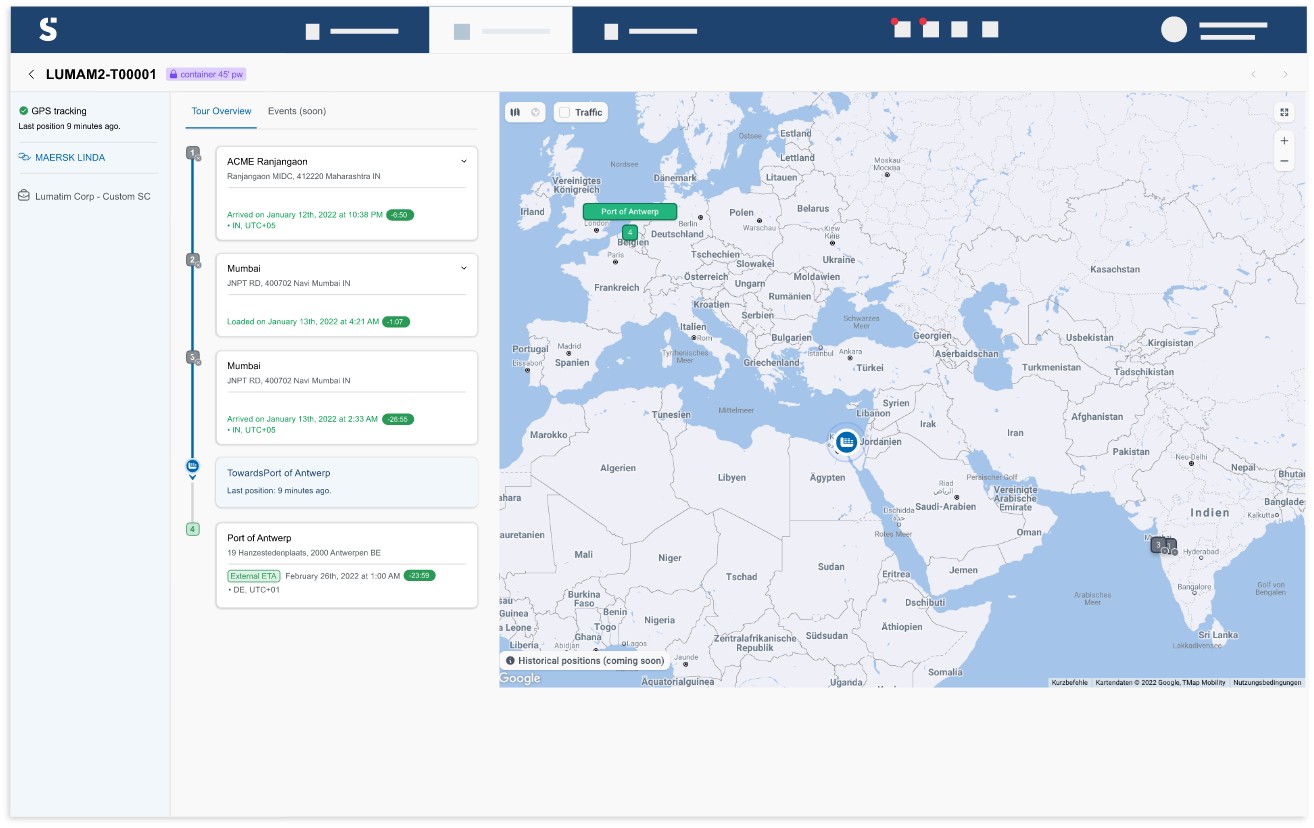Switch to the Events (soon) tab
This screenshot has width=1314, height=828.
297,111
